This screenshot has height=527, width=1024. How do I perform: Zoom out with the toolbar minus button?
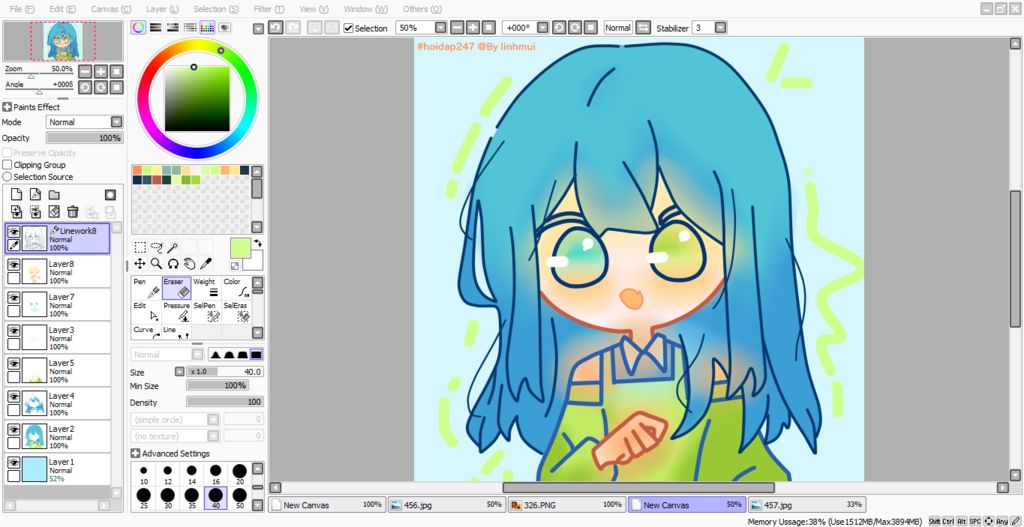click(x=457, y=28)
